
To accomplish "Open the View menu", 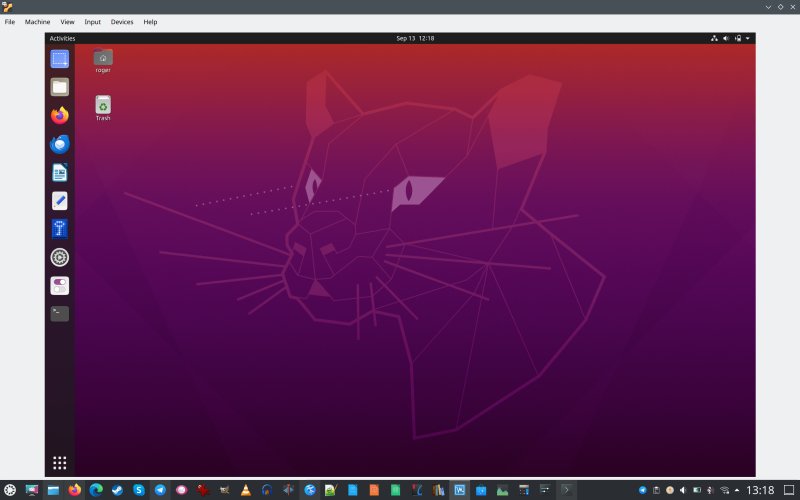I will 67,21.
